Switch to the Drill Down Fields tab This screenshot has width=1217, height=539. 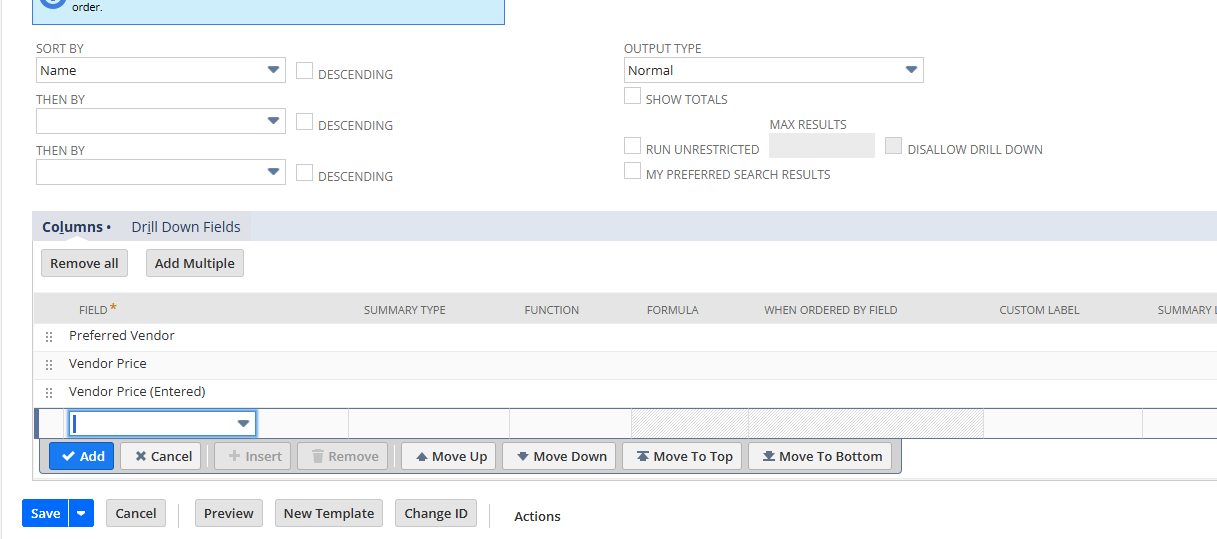(186, 227)
